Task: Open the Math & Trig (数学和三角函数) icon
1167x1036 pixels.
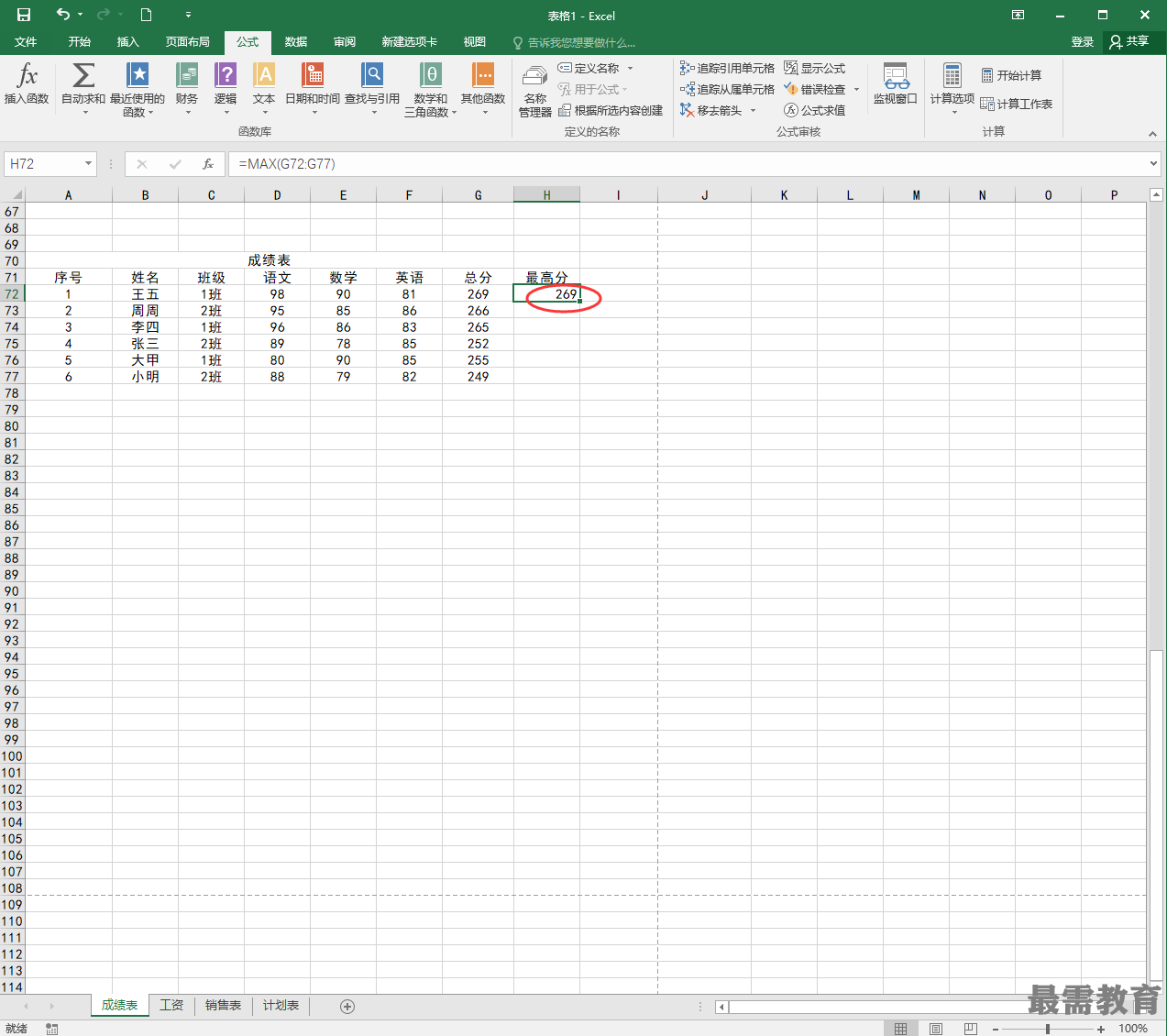Action: (x=431, y=76)
